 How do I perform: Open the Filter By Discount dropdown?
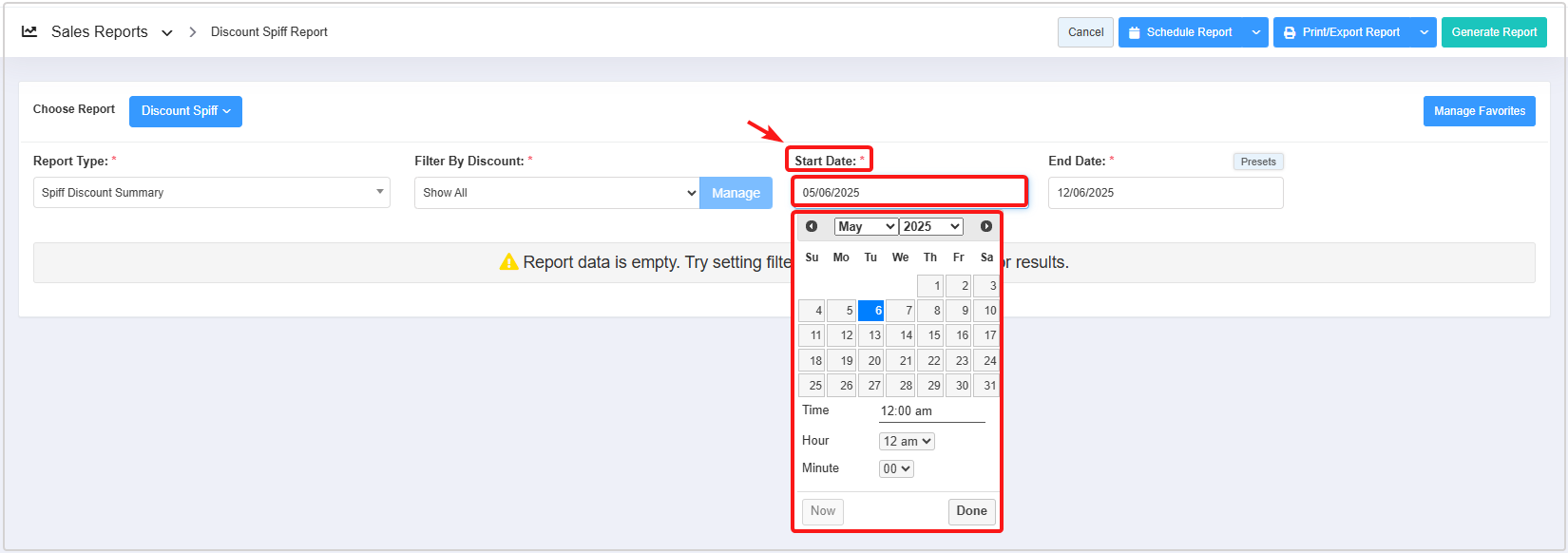tap(557, 193)
